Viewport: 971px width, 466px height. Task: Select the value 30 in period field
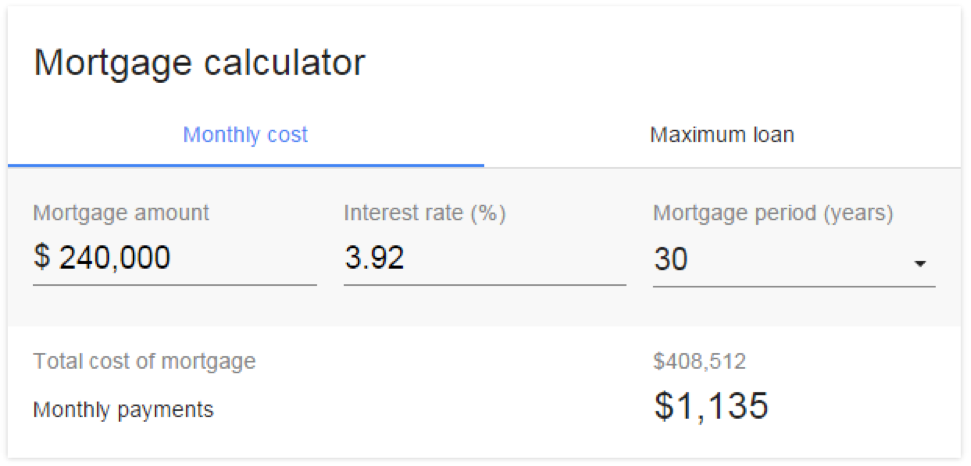(x=671, y=259)
